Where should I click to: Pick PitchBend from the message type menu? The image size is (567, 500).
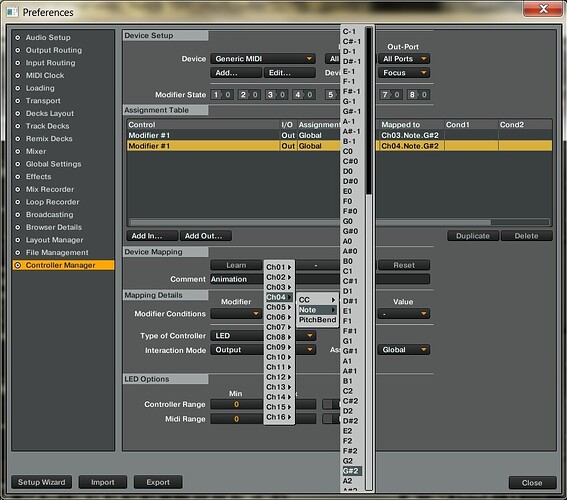tap(317, 320)
